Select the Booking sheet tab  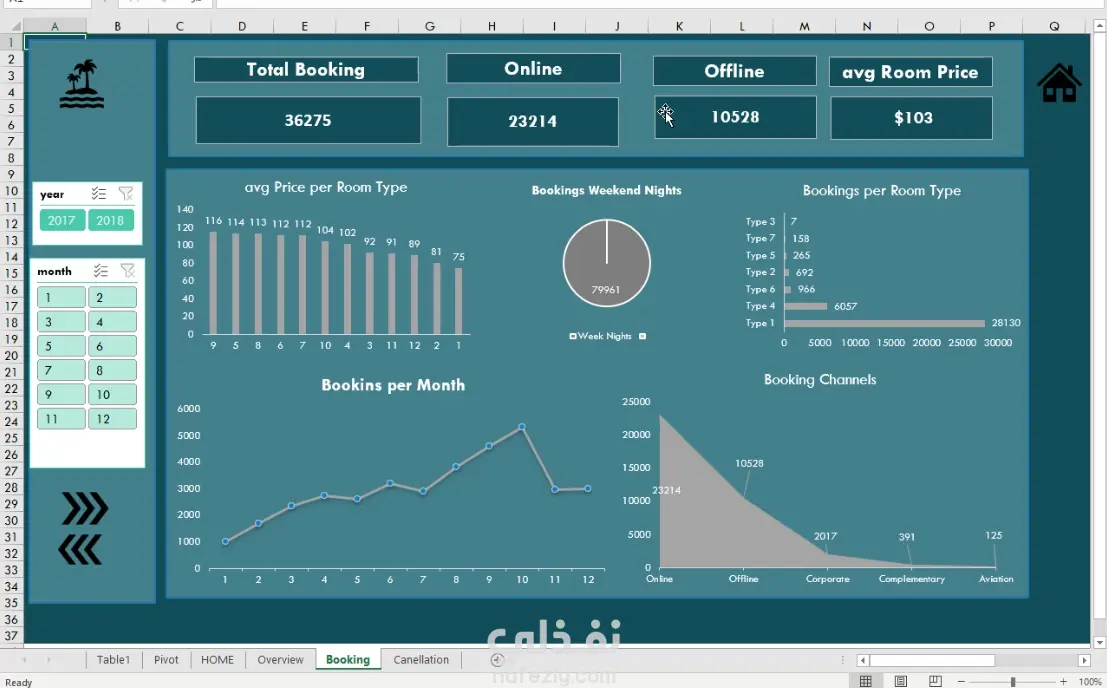click(x=348, y=660)
